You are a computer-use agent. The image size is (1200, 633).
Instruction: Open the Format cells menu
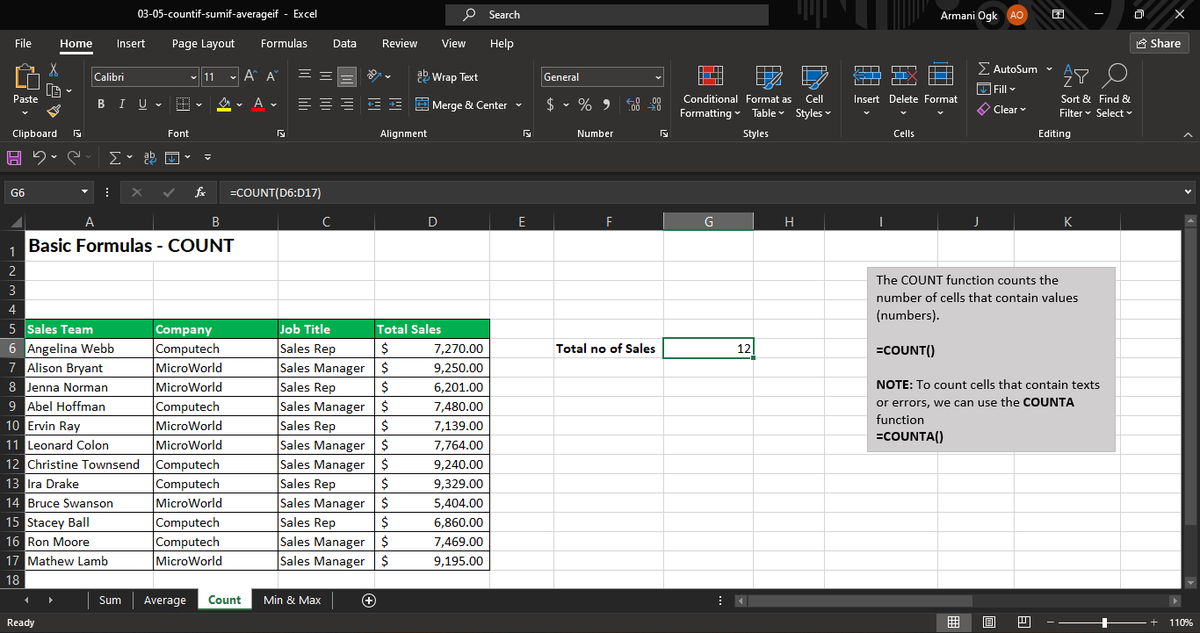[x=940, y=90]
